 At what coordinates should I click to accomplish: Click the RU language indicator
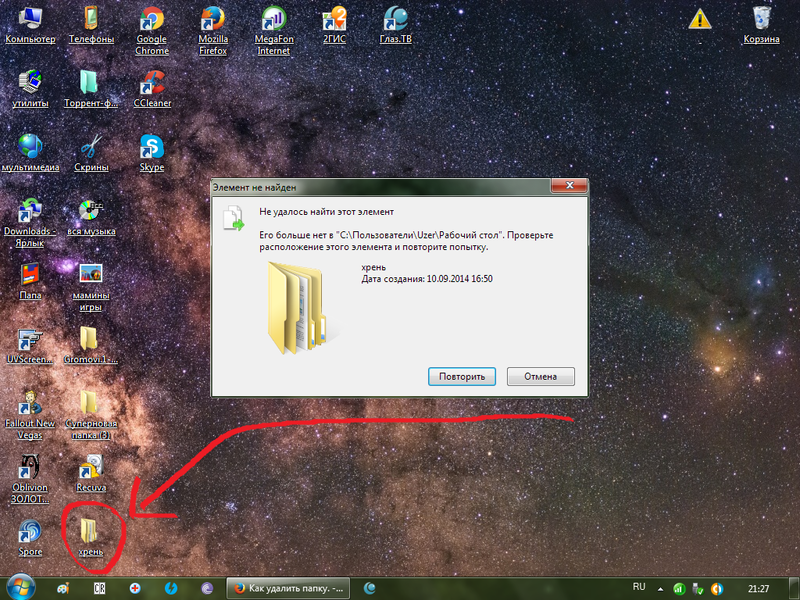pos(639,586)
